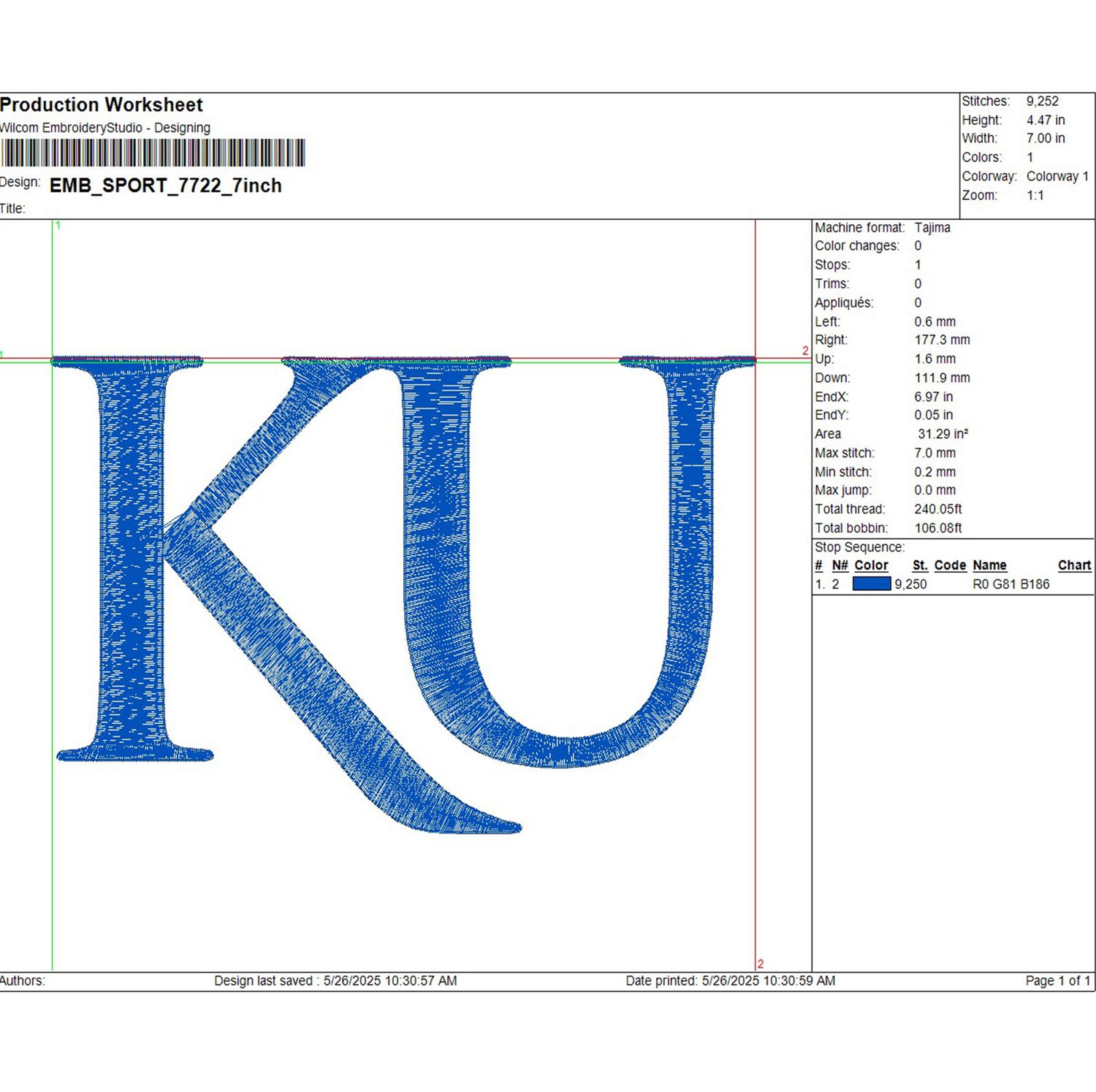Click the "Code" column header
The image size is (1096, 1092).
[x=950, y=565]
